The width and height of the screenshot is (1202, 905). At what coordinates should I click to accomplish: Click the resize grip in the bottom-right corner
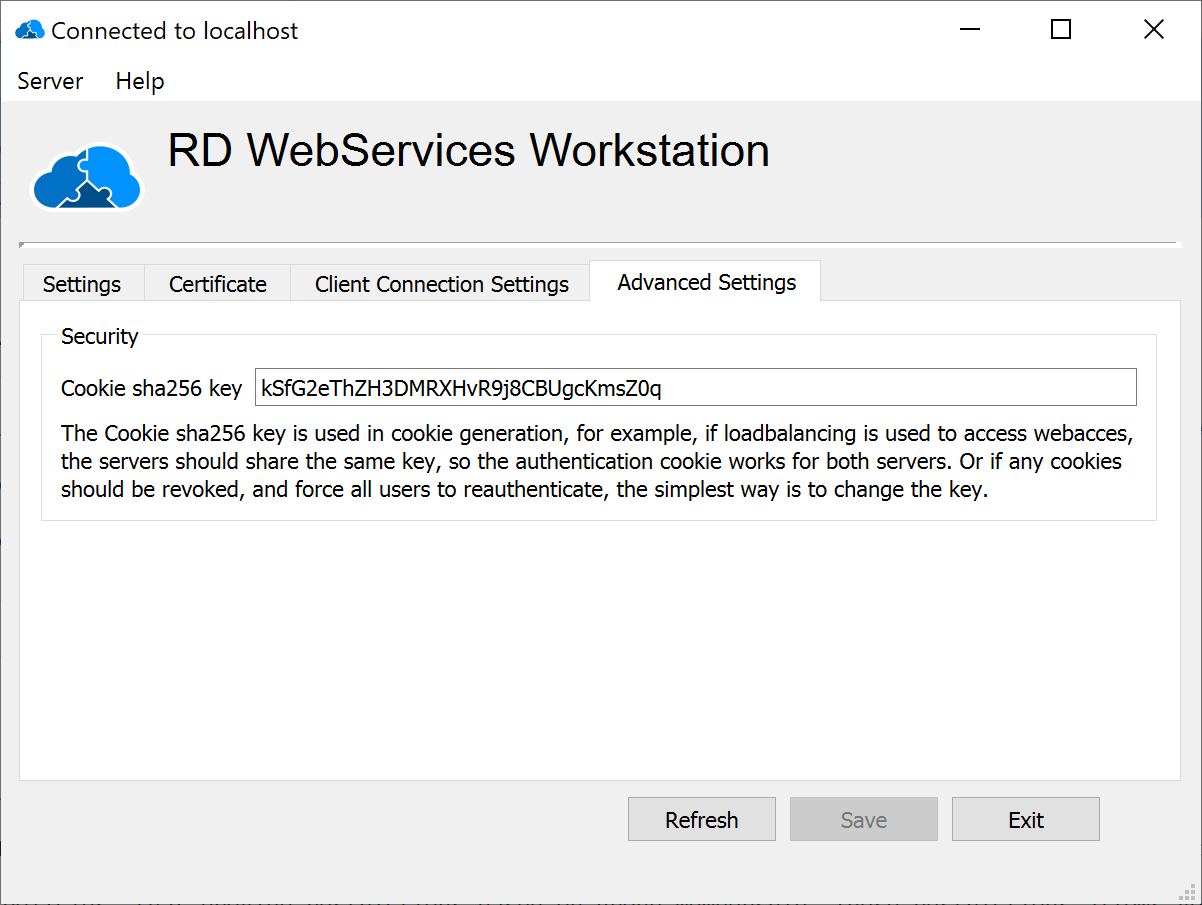(1188, 892)
